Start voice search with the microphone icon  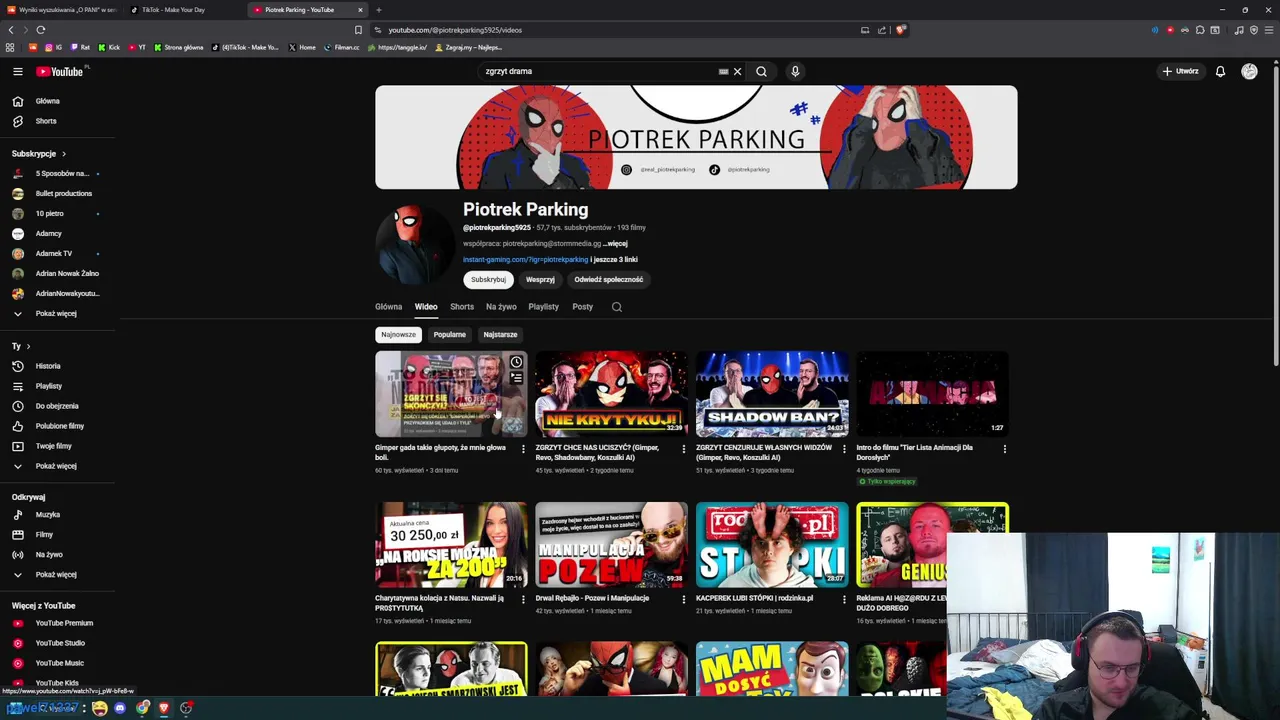tap(795, 71)
